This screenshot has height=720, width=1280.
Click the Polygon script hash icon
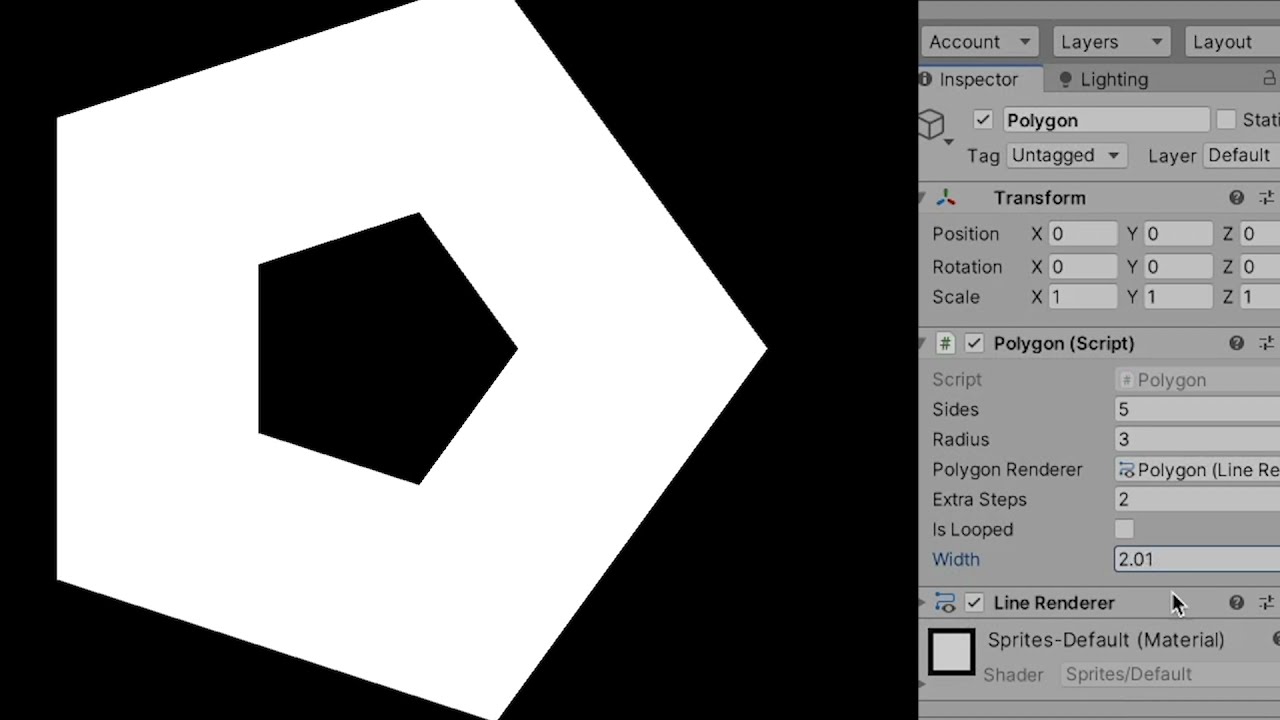click(x=945, y=343)
